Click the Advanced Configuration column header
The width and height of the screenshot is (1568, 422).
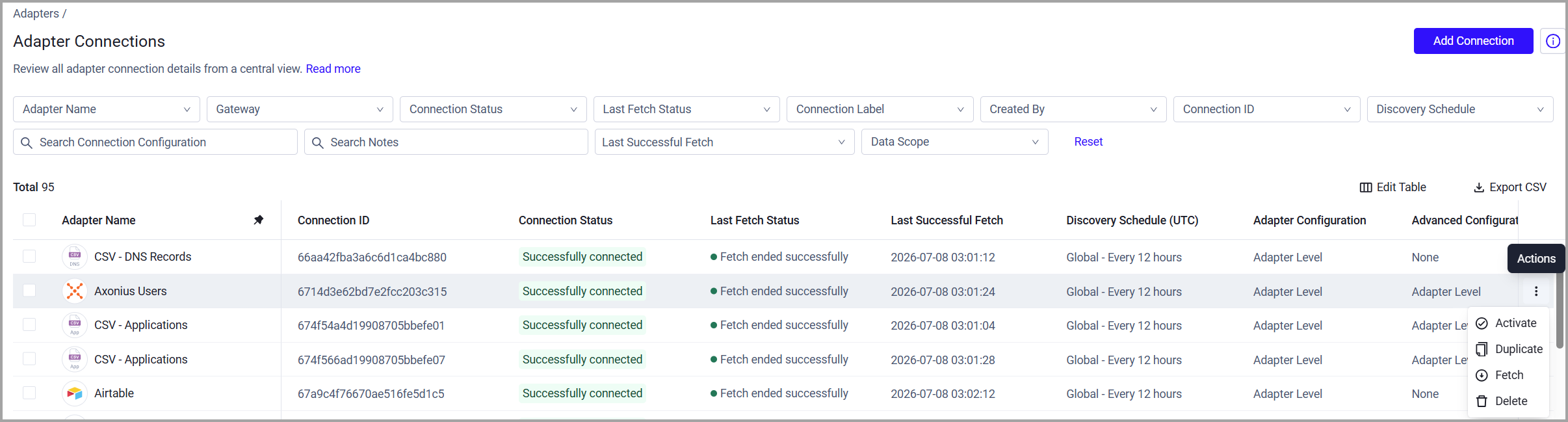(x=1465, y=220)
